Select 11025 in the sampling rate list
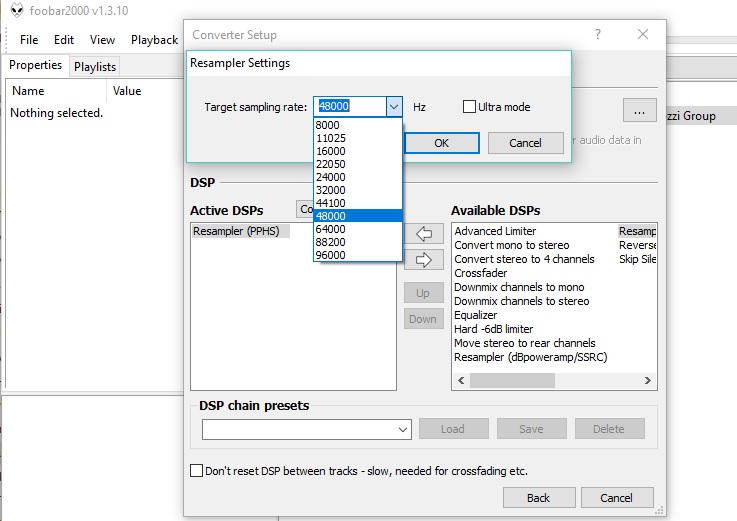The image size is (737, 521). tap(357, 138)
